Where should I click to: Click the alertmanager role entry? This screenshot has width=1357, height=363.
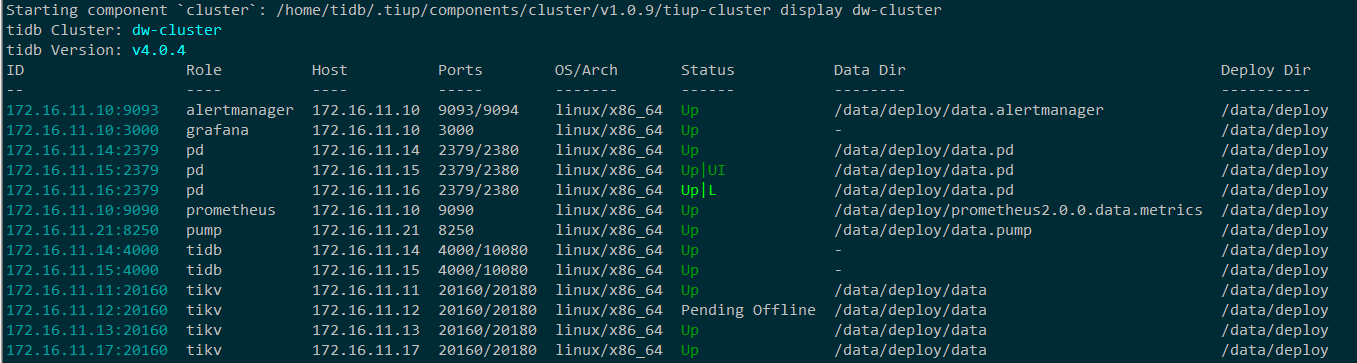[240, 110]
